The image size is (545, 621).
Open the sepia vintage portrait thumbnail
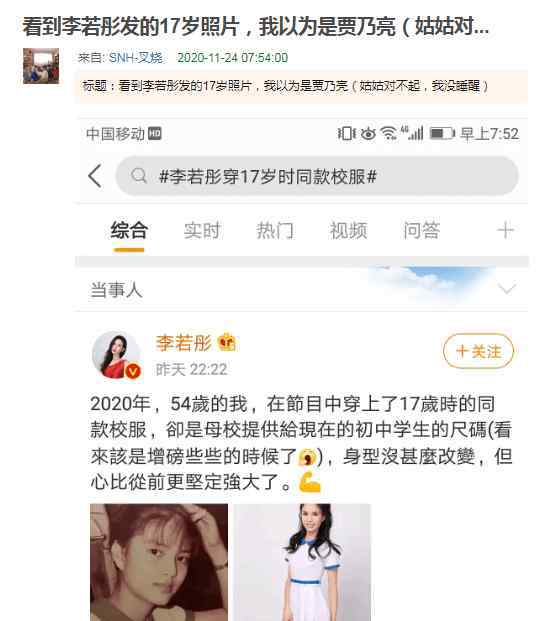(x=159, y=562)
